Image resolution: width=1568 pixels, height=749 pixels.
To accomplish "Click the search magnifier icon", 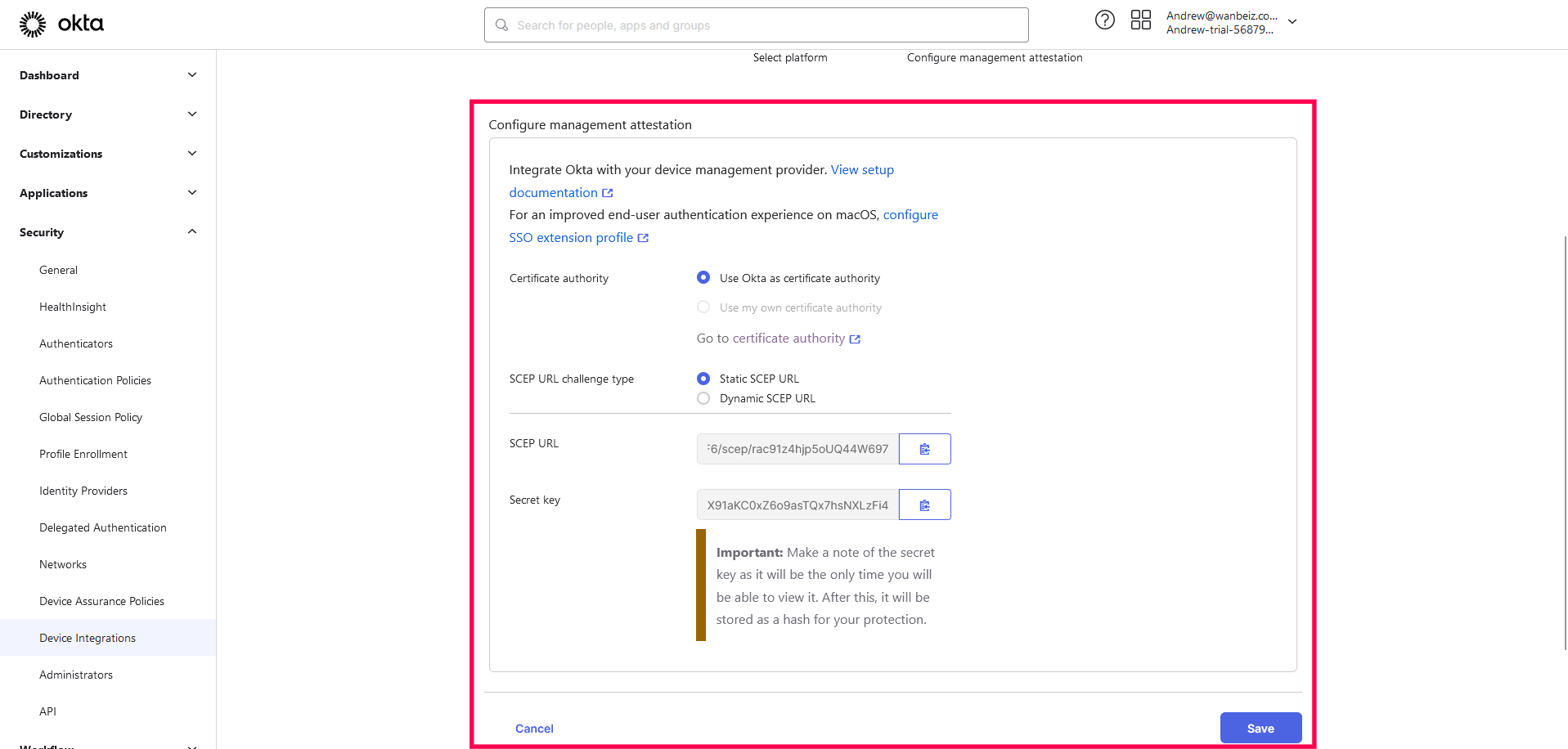I will tap(501, 25).
